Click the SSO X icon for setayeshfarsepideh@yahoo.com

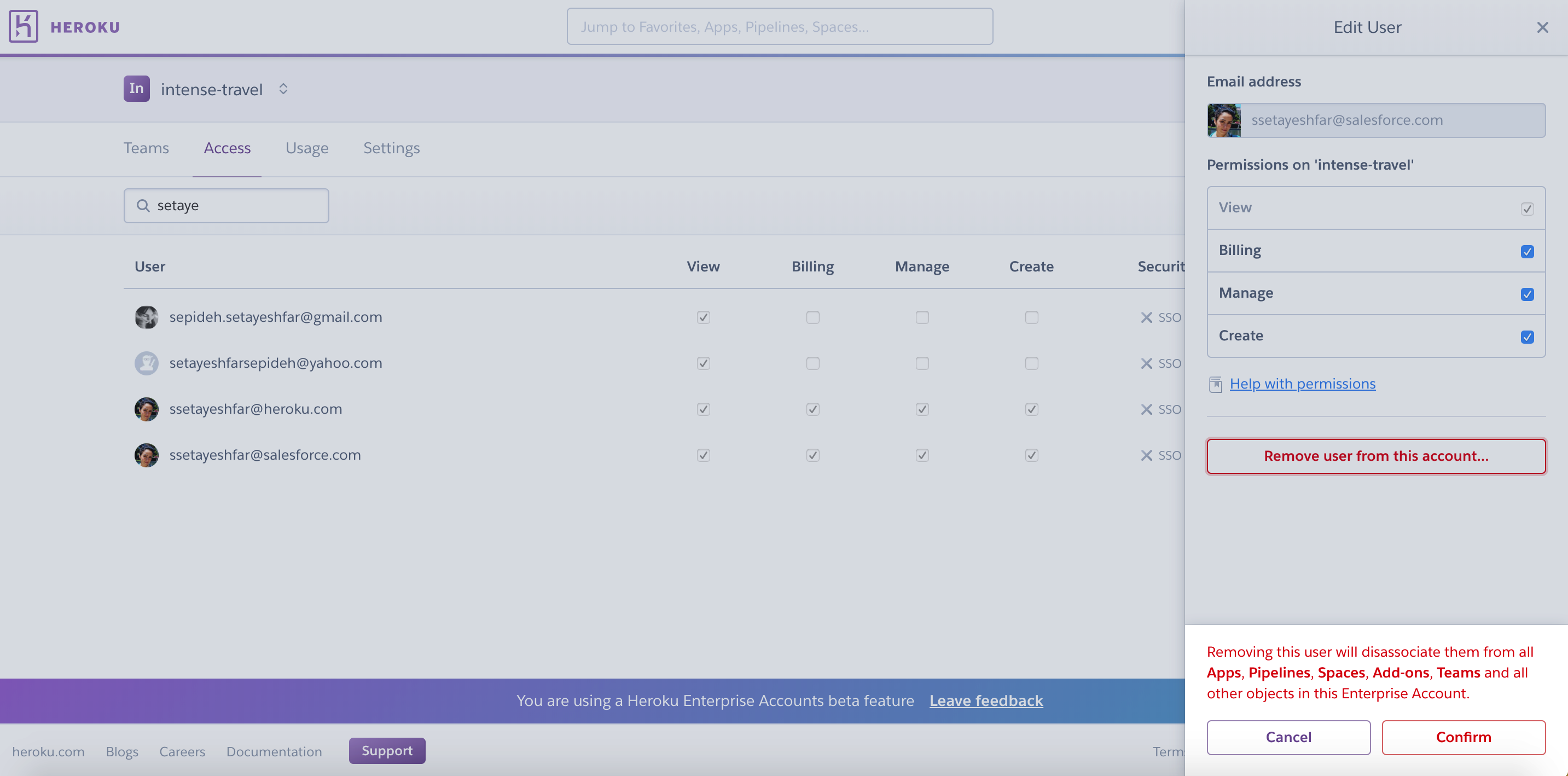[x=1146, y=363]
